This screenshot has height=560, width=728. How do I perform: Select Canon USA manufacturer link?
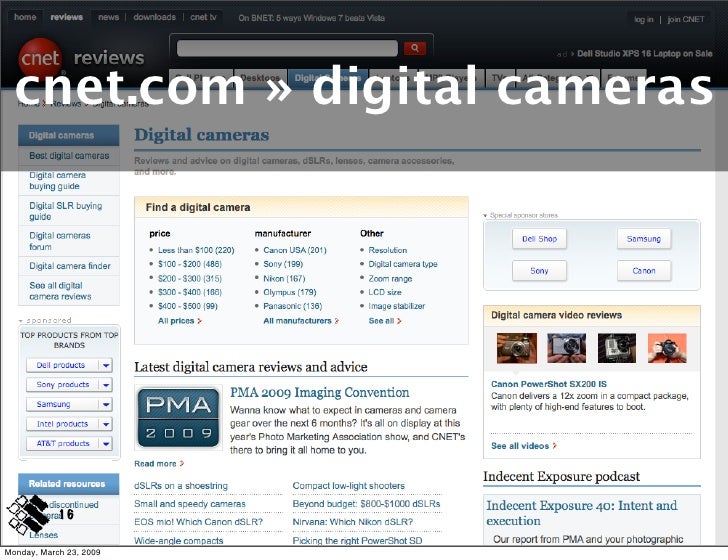point(295,250)
